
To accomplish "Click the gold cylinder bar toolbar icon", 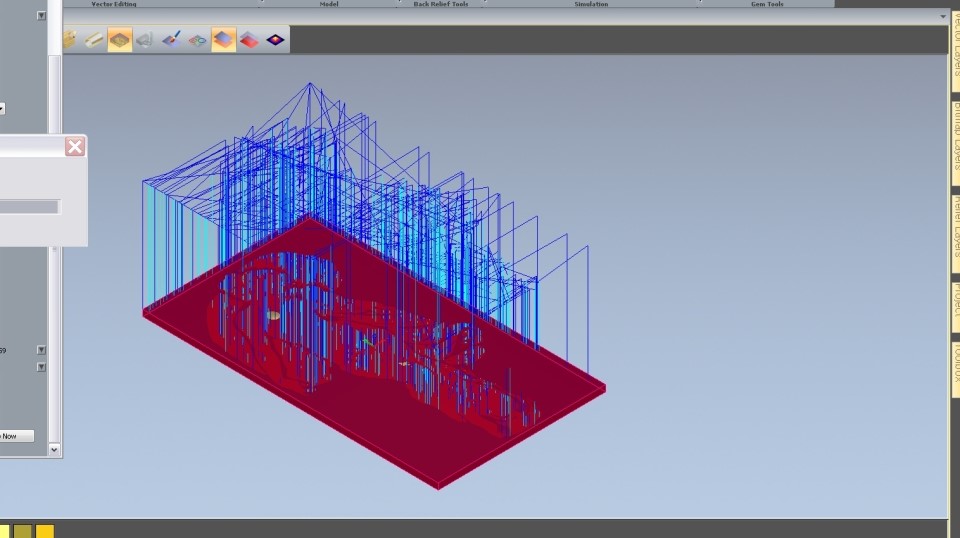I will pyautogui.click(x=94, y=40).
